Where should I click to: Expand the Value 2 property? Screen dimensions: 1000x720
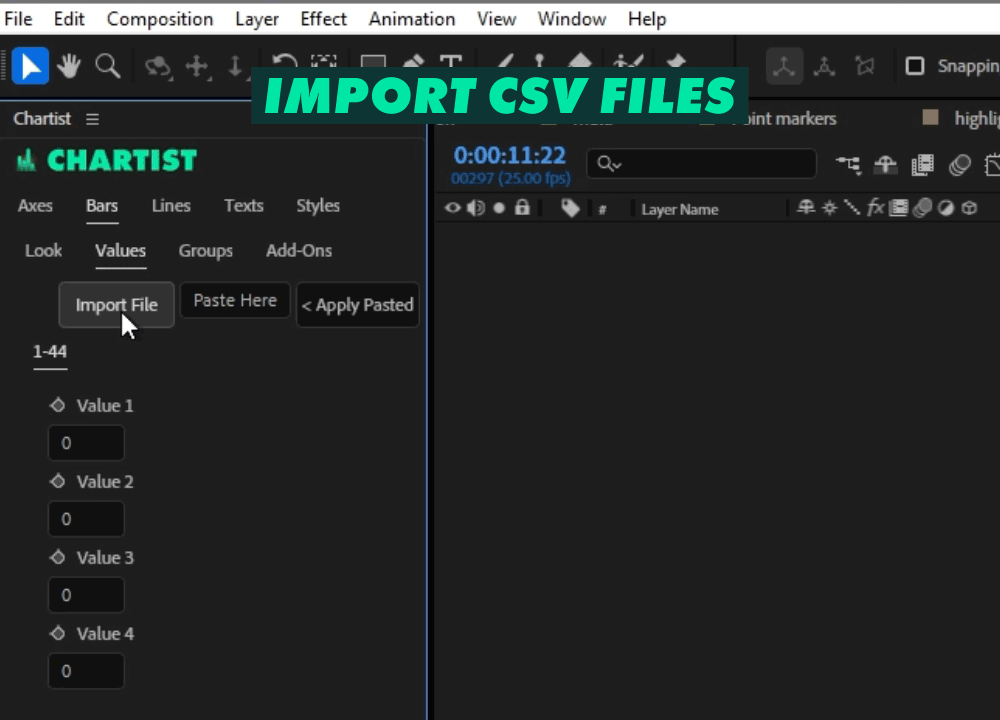tap(58, 481)
